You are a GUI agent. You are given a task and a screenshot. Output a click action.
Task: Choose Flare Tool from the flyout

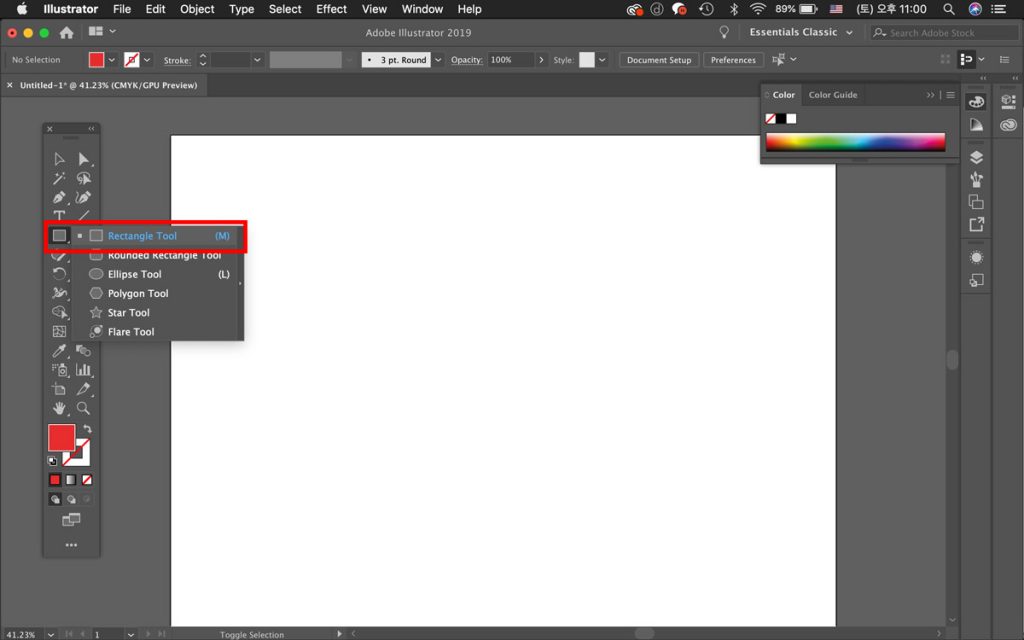coord(159,332)
